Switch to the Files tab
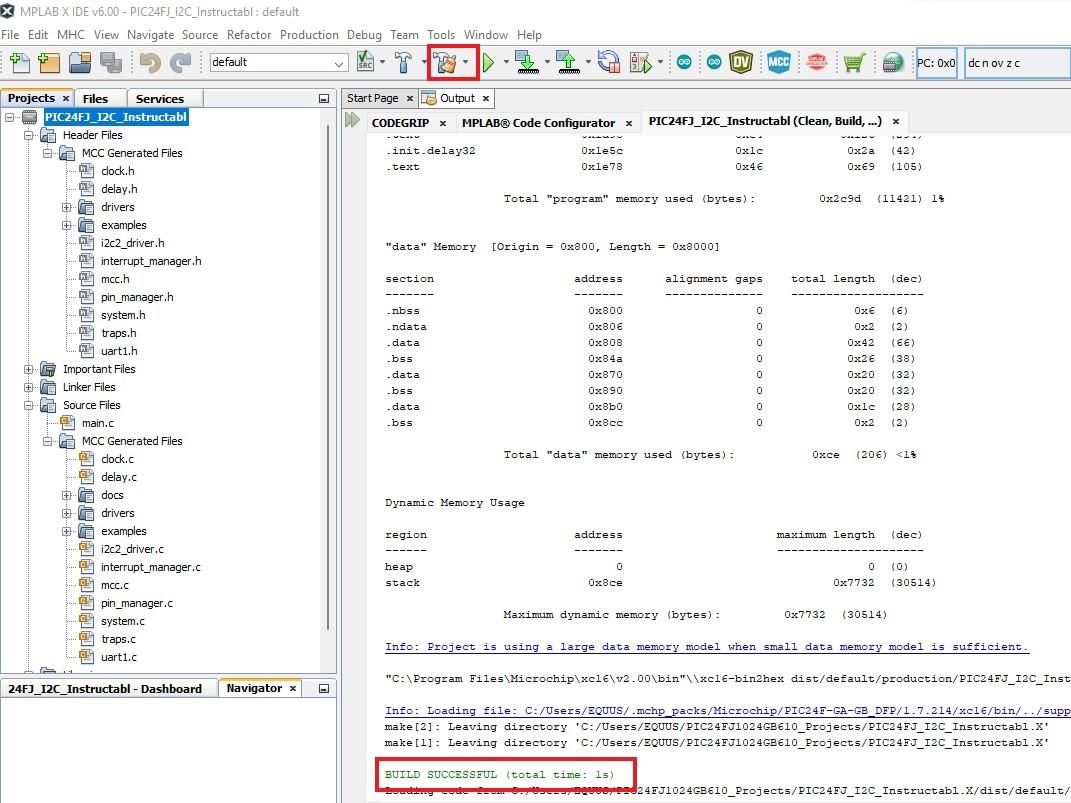Image resolution: width=1071 pixels, height=803 pixels. 96,99
